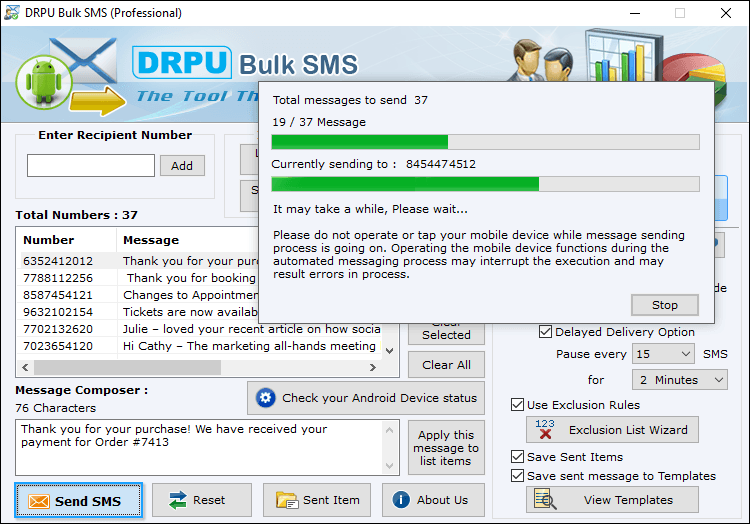Click 'Currently sending to : 8454474512' text
The height and width of the screenshot is (524, 750).
pos(374,164)
